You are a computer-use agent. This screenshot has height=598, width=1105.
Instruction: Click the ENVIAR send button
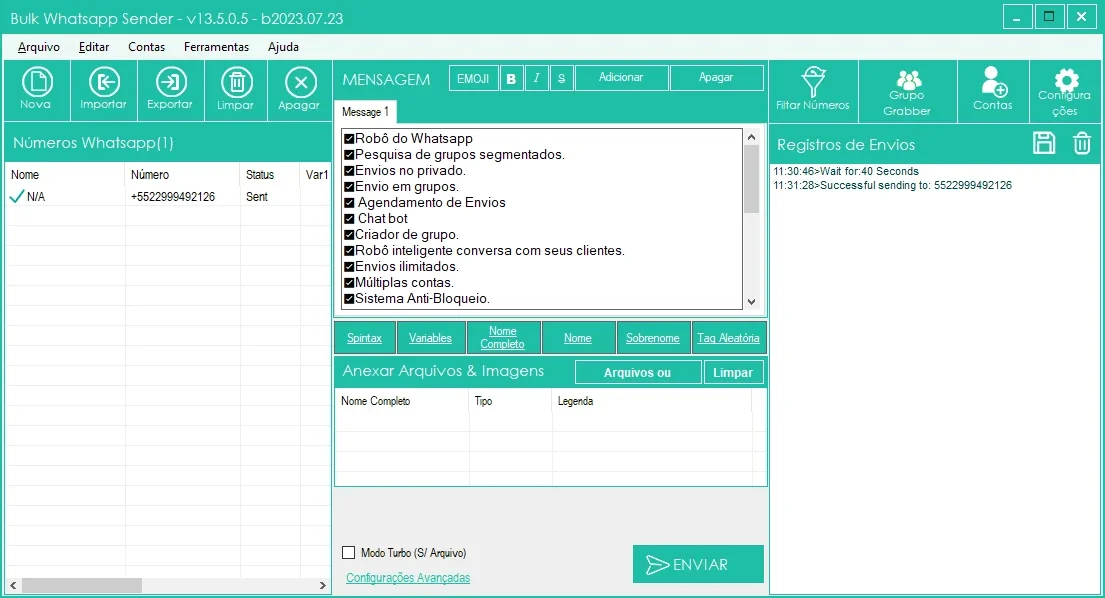point(698,564)
